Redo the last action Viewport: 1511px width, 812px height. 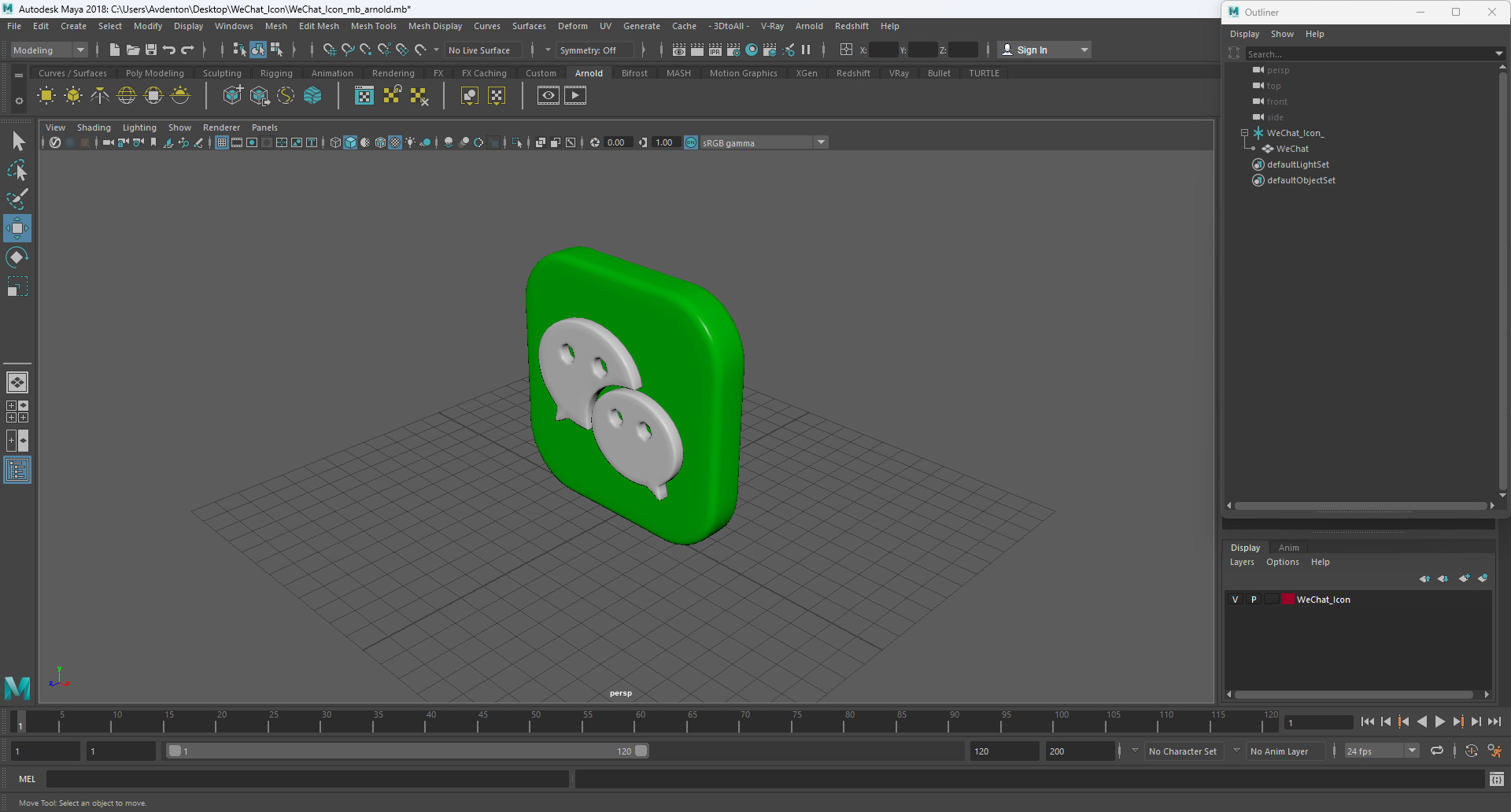coord(187,50)
